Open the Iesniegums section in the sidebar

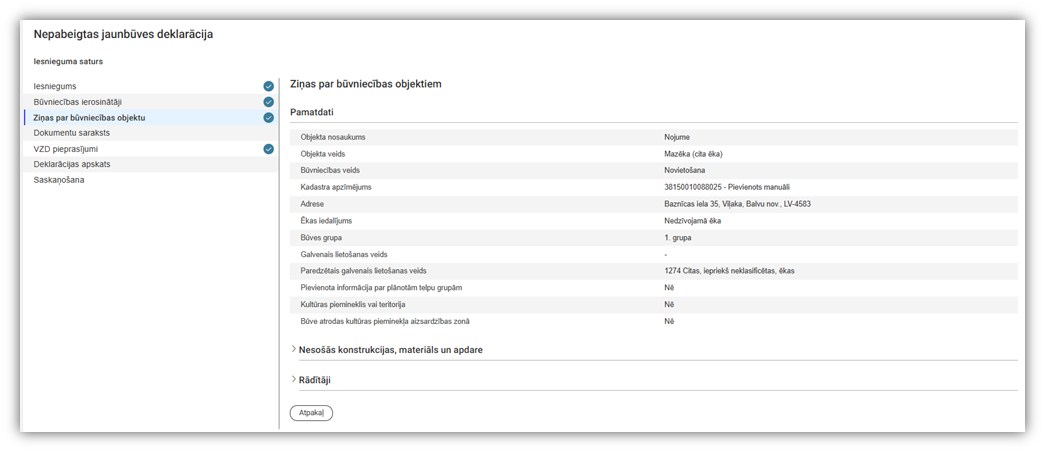coord(55,87)
